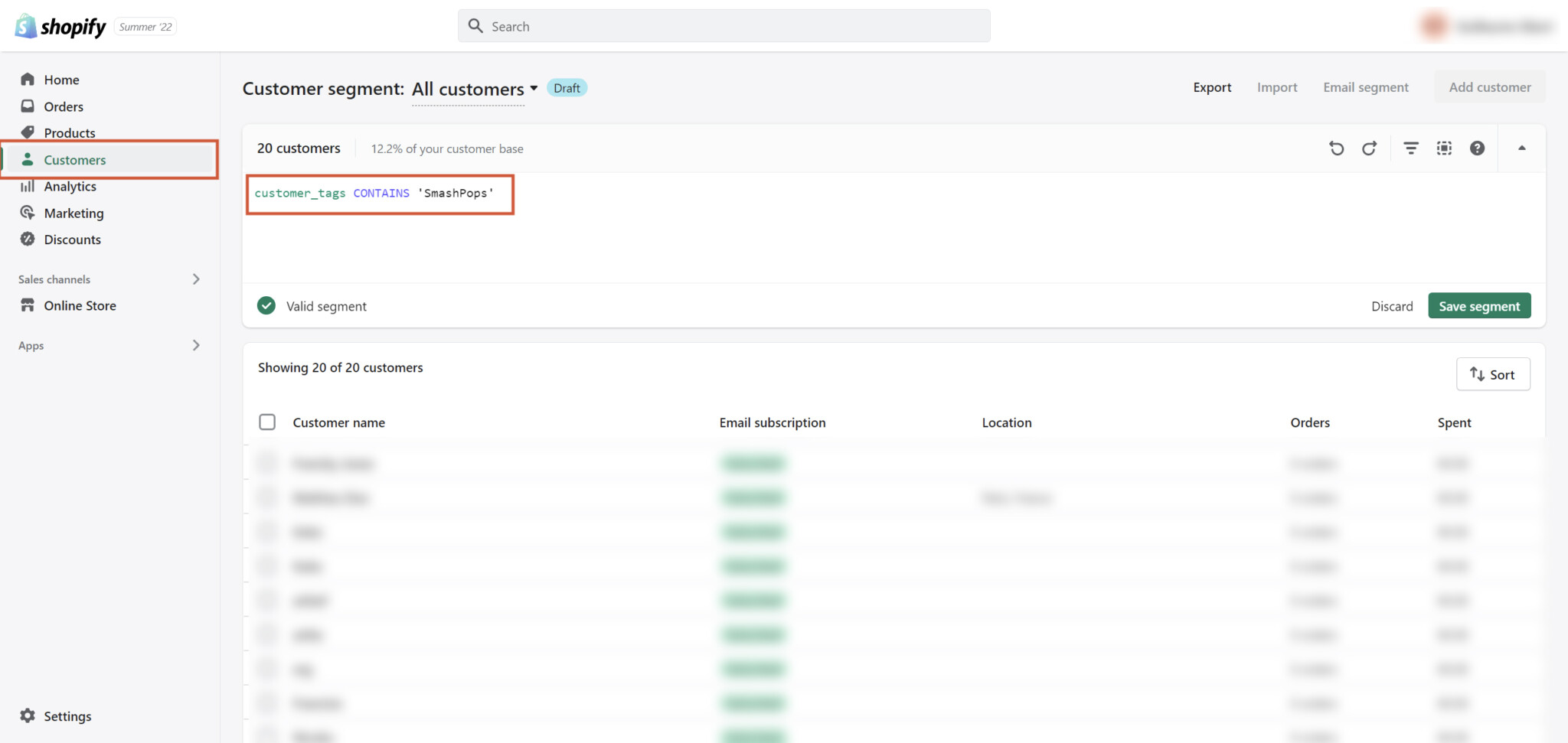The width and height of the screenshot is (1568, 743).
Task: Toggle the select all customers checkbox
Action: coord(267,422)
